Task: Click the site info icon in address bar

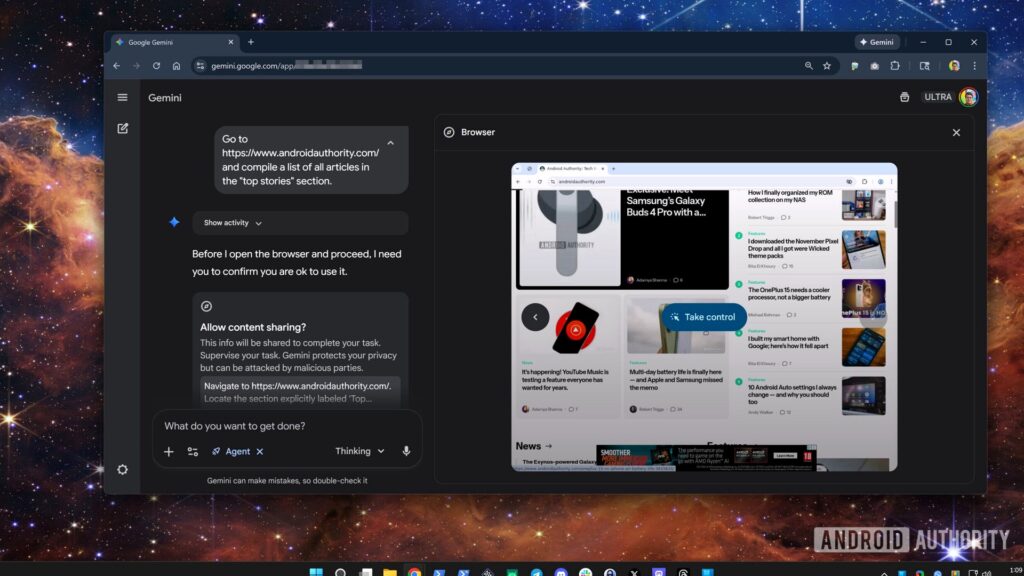Action: 200,66
